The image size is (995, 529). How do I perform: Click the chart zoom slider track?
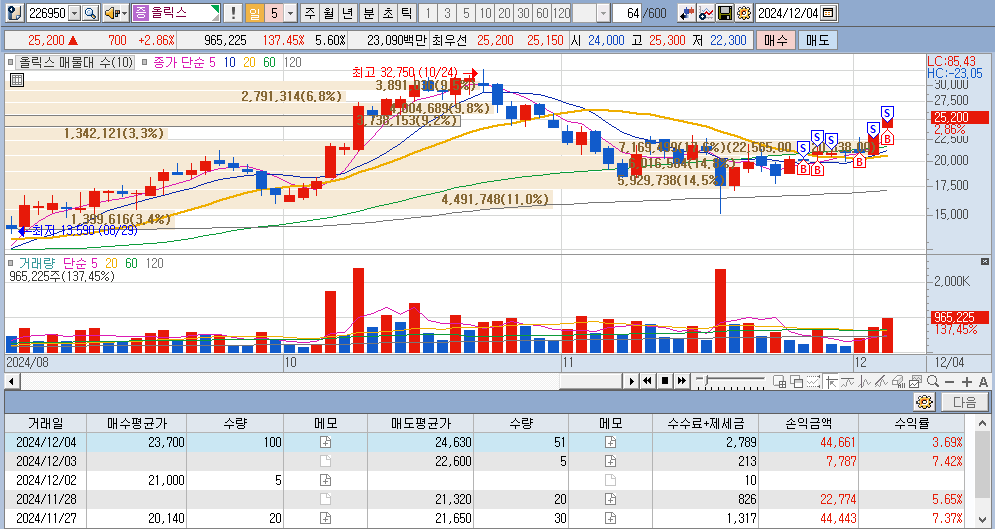(730, 381)
